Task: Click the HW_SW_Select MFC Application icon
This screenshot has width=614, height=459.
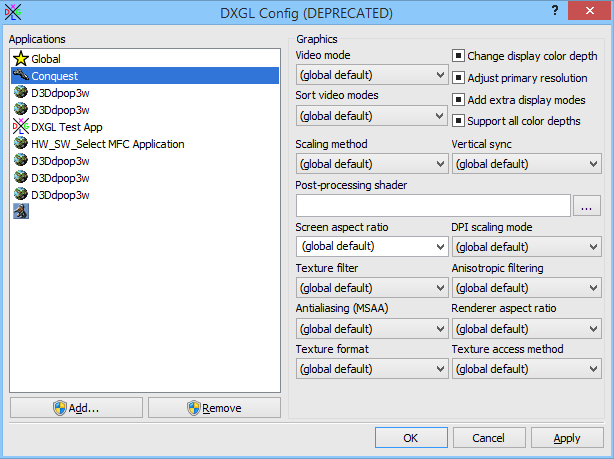Action: pyautogui.click(x=21, y=143)
